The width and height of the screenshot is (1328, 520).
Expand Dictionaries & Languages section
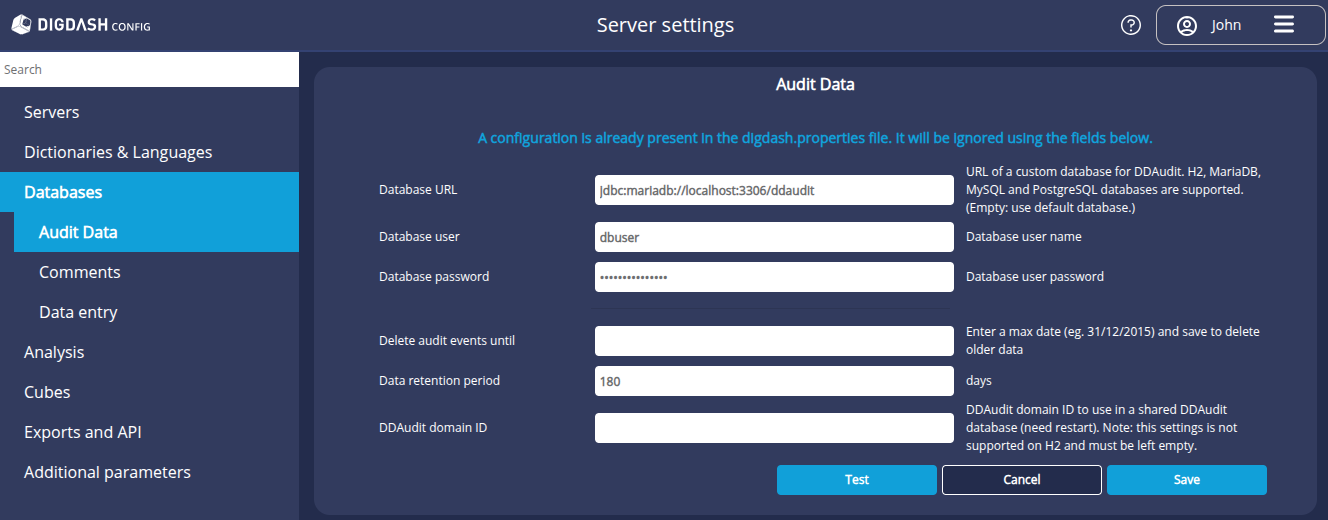tap(118, 152)
